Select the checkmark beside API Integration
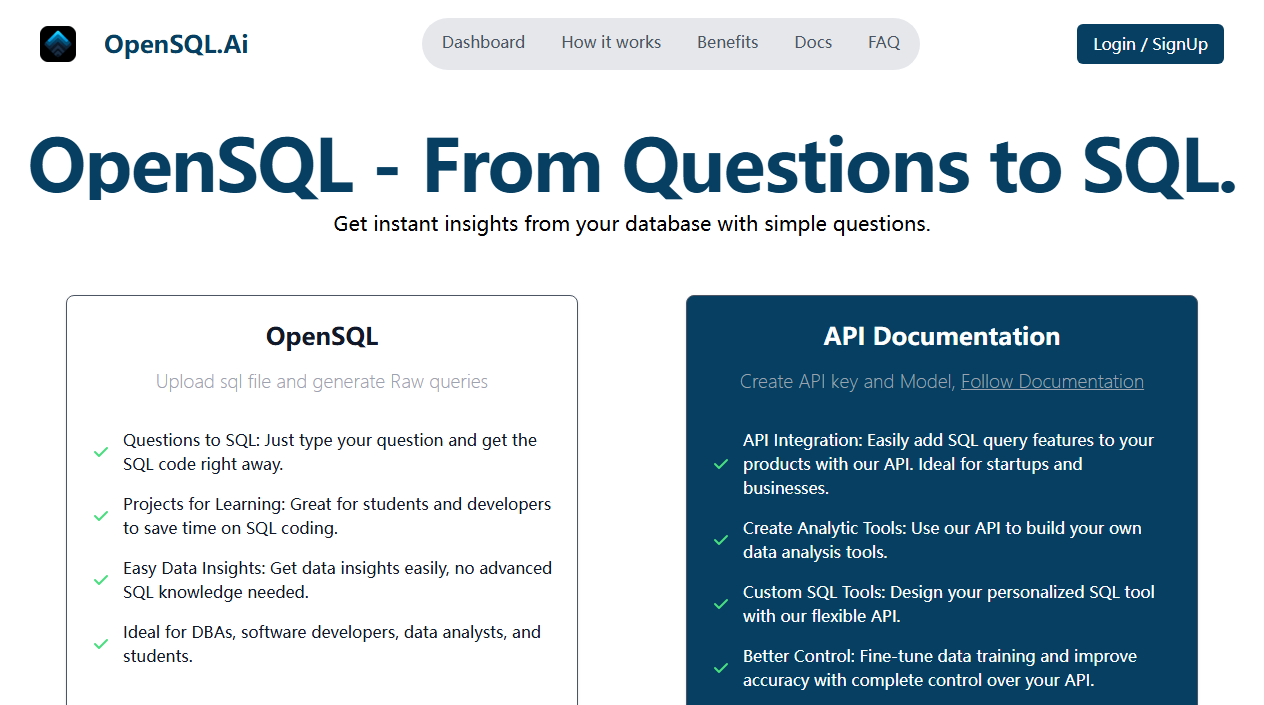Viewport: 1264px width, 705px height. tap(721, 464)
